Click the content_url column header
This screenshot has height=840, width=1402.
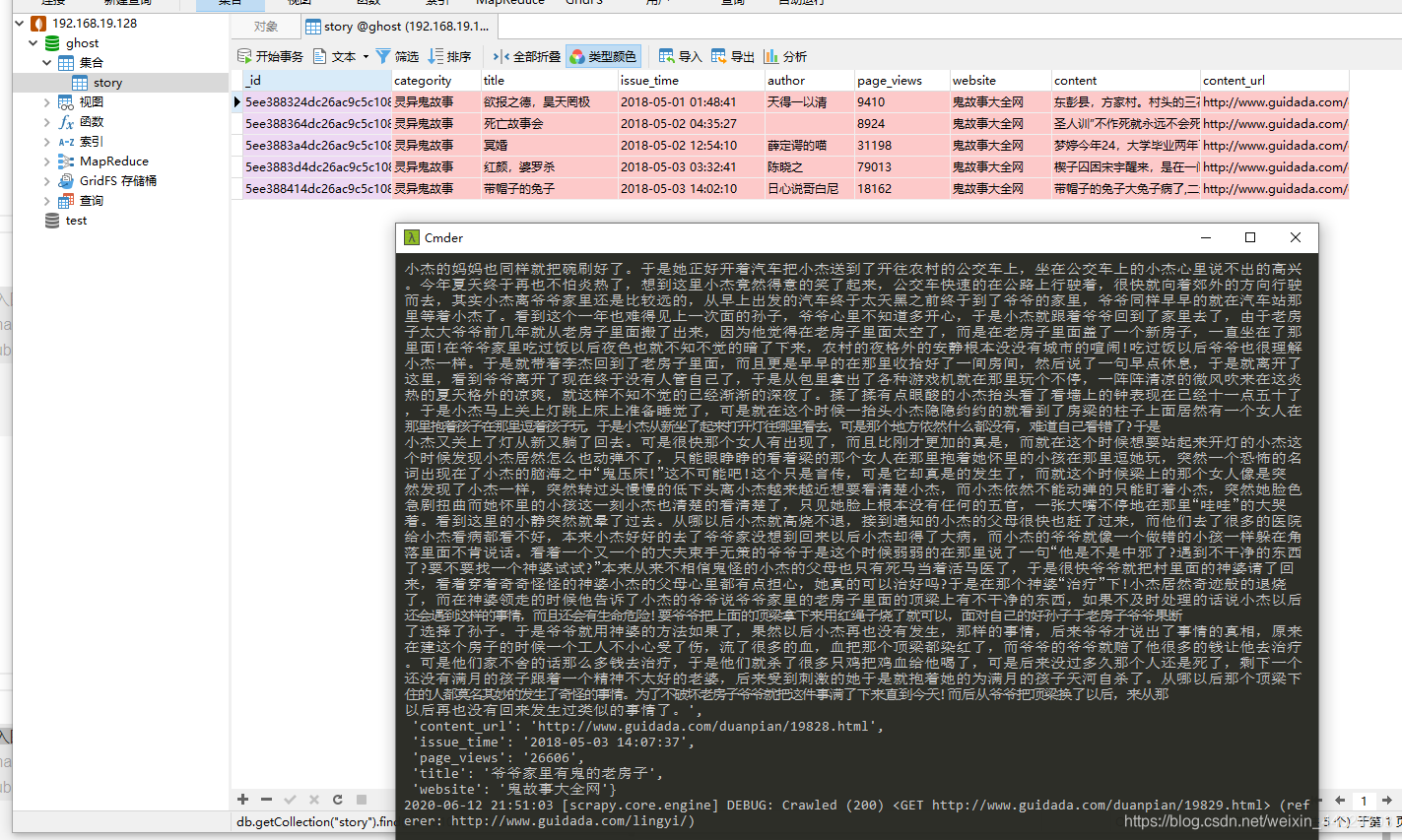click(x=1275, y=81)
